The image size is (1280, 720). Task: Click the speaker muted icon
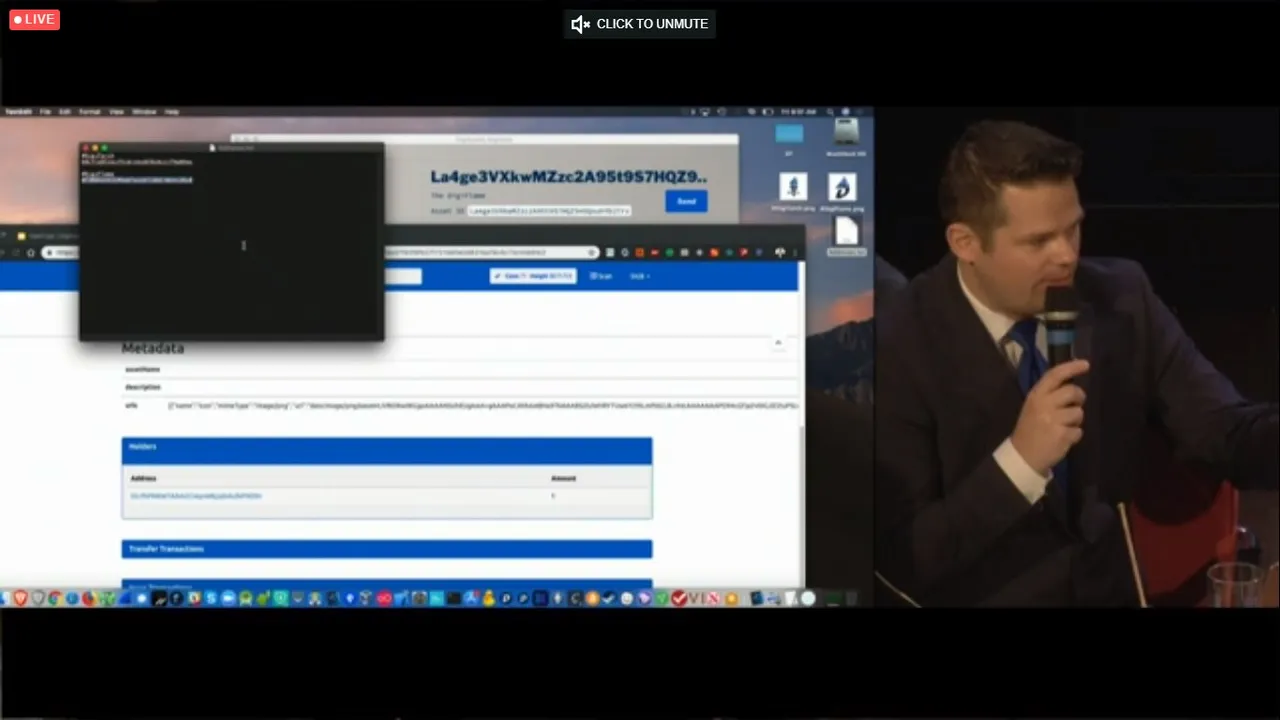tap(580, 24)
